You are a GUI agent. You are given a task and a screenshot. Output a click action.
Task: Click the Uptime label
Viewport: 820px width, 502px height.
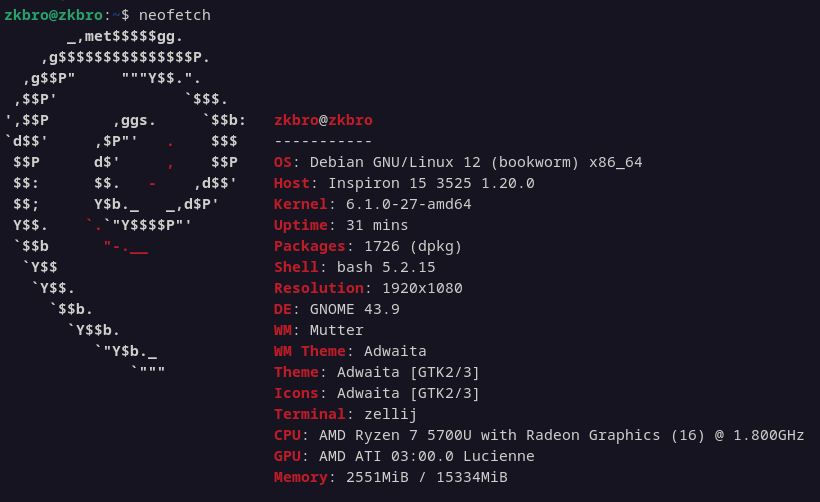(300, 225)
